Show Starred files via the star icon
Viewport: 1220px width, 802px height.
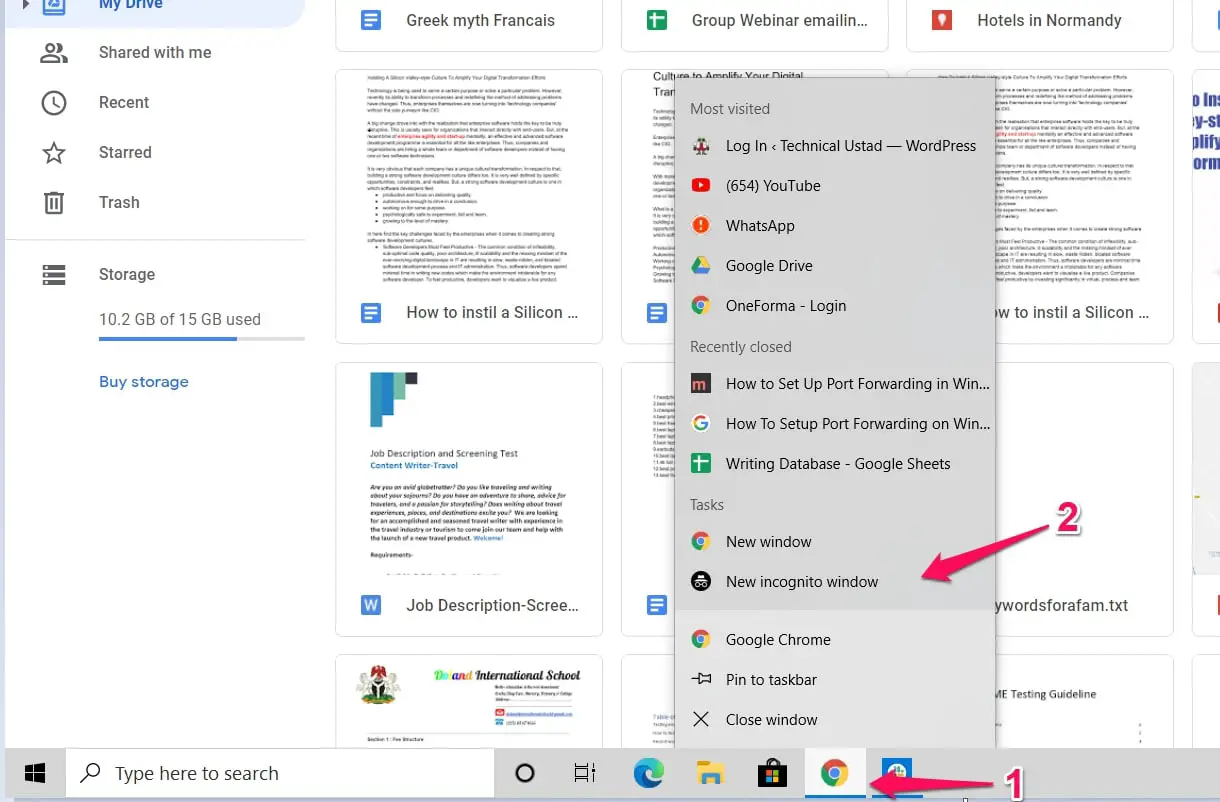[53, 152]
